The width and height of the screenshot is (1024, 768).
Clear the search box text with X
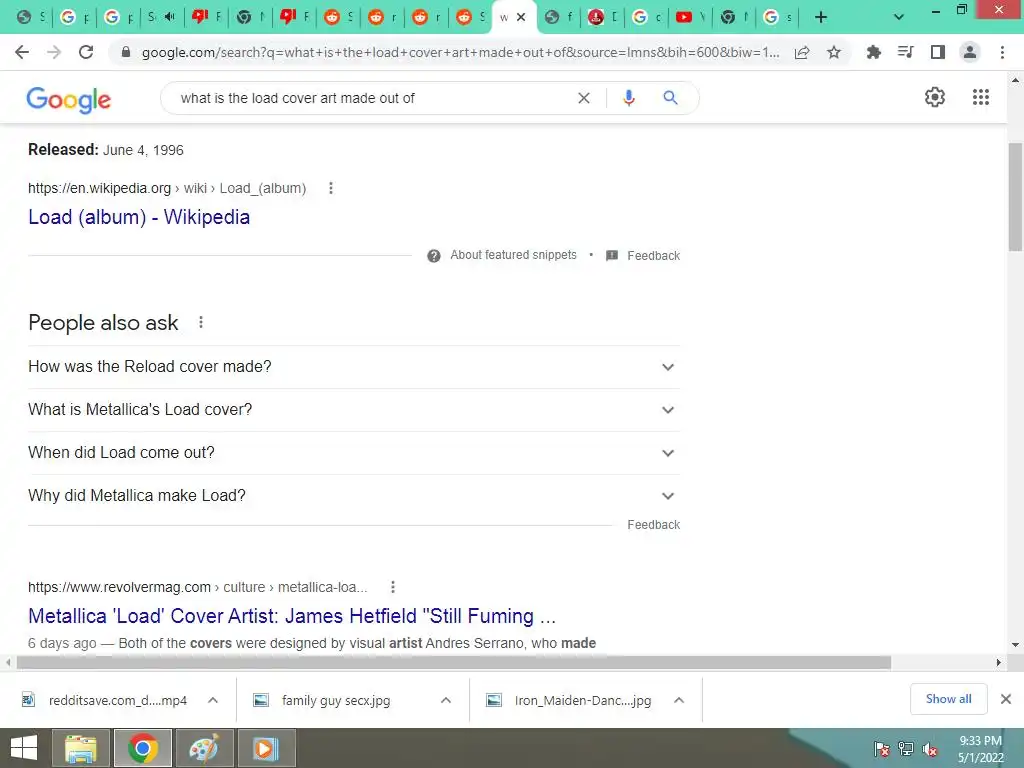[x=584, y=98]
